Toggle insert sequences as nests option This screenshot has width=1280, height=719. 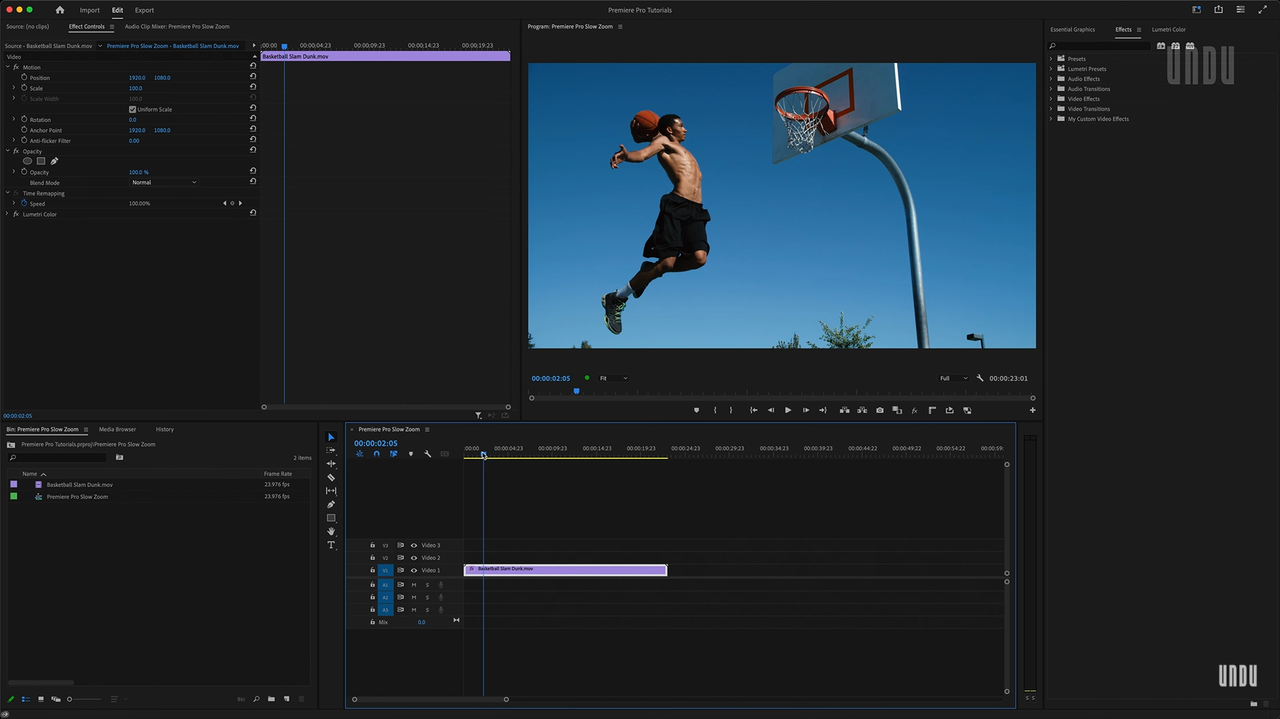coord(360,454)
